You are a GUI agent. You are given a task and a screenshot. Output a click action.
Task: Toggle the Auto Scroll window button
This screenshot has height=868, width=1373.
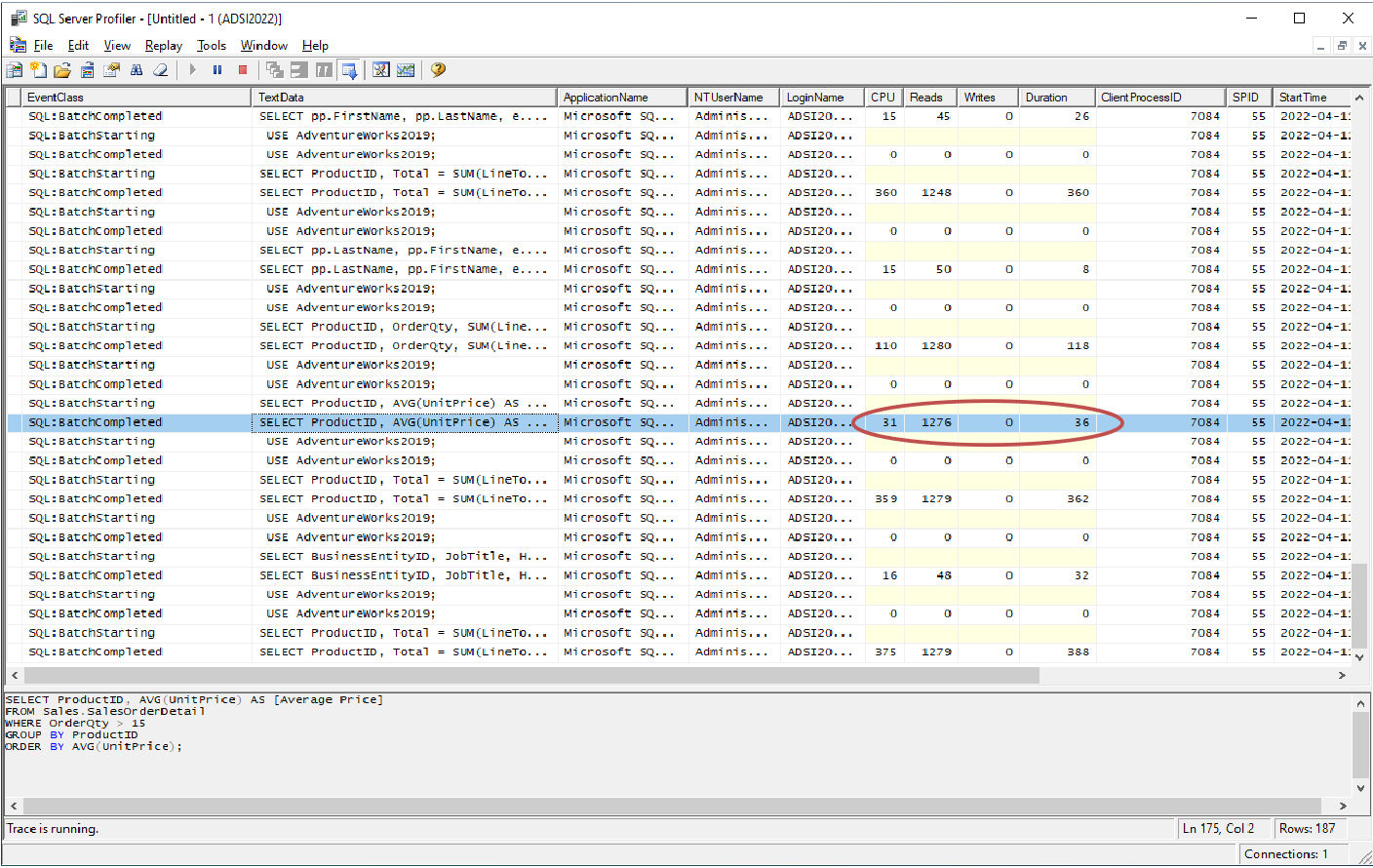pyautogui.click(x=349, y=70)
